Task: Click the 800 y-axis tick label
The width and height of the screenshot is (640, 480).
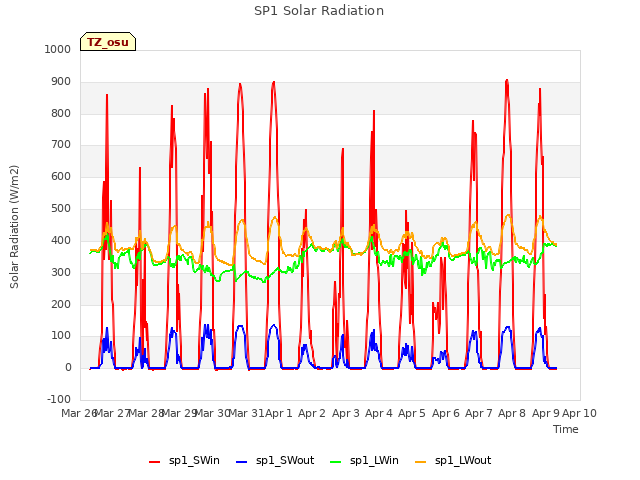Action: pos(61,113)
